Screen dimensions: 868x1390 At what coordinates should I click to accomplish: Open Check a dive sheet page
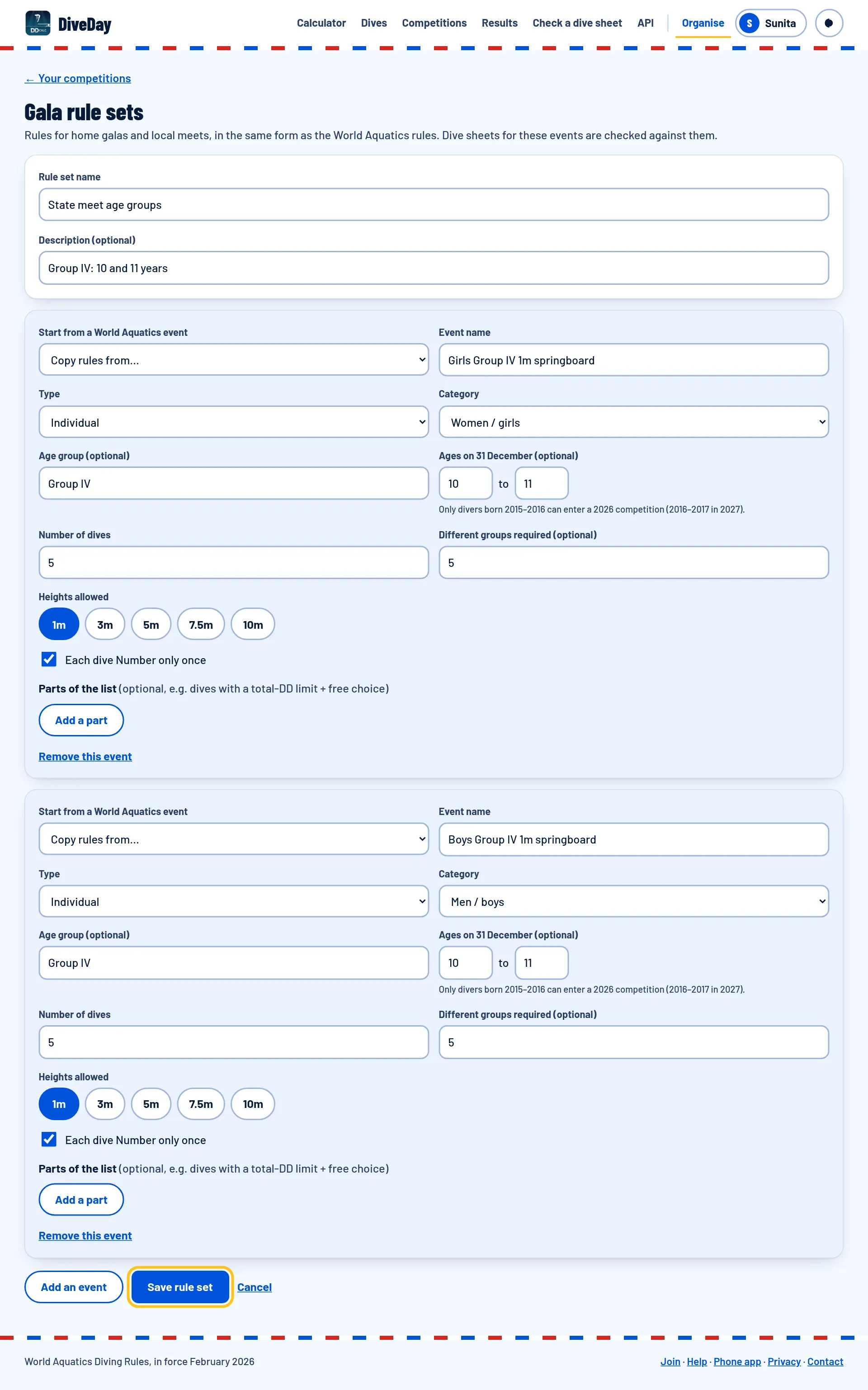577,23
